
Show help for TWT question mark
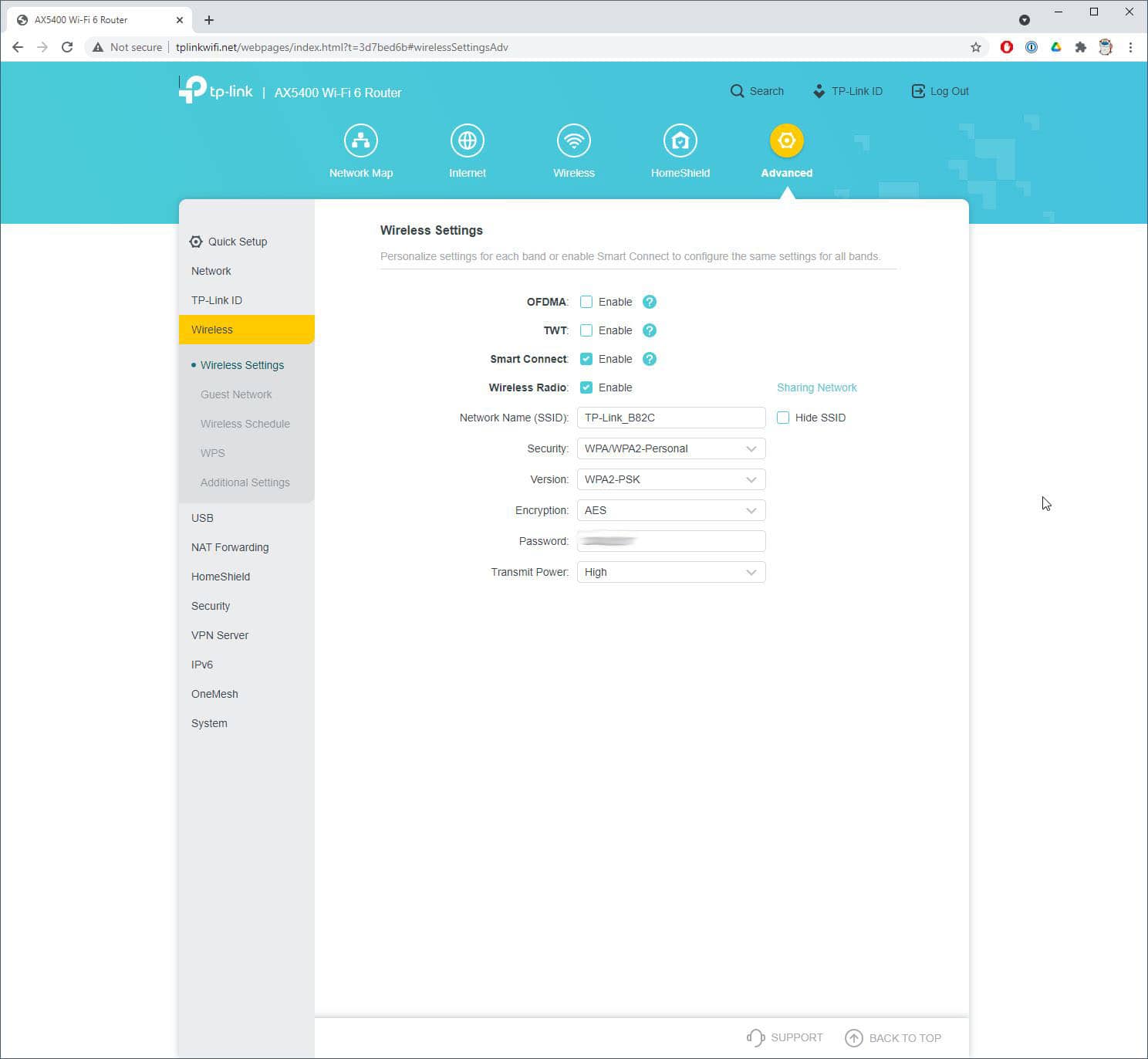click(x=650, y=330)
